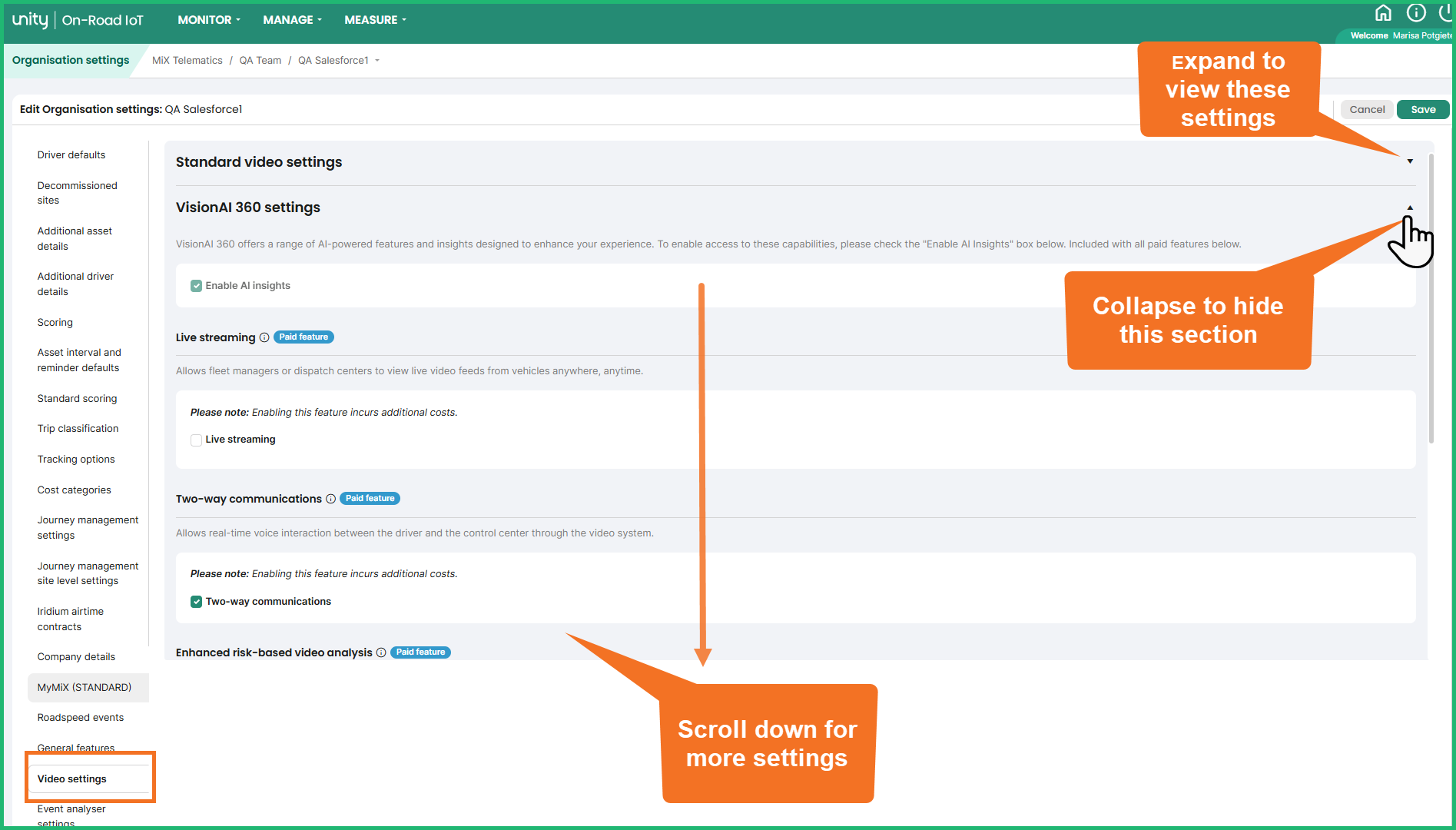Click the Save button
This screenshot has height=830, width=1456.
pyautogui.click(x=1422, y=109)
